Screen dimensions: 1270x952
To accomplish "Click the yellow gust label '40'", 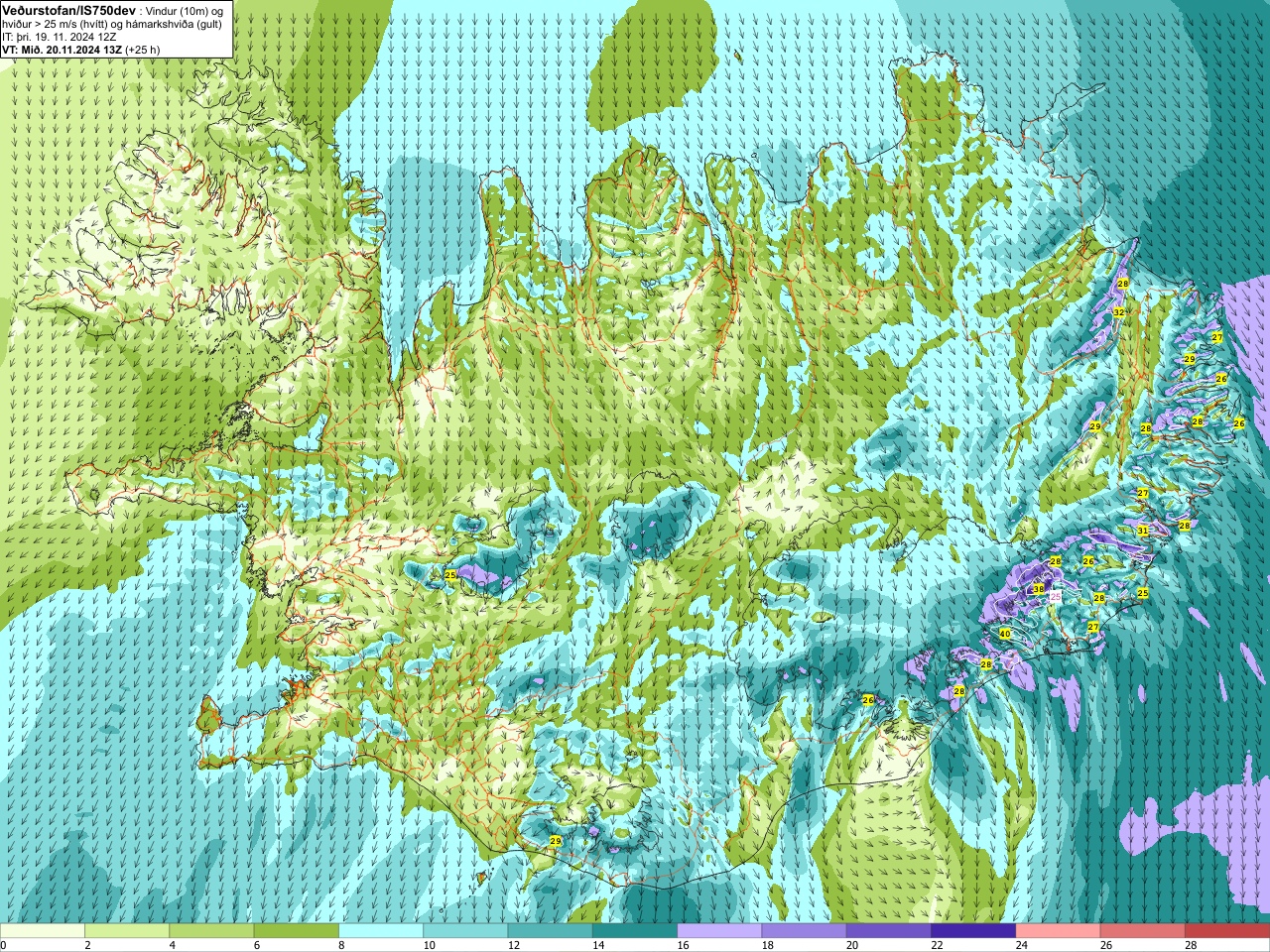I will (x=1005, y=634).
